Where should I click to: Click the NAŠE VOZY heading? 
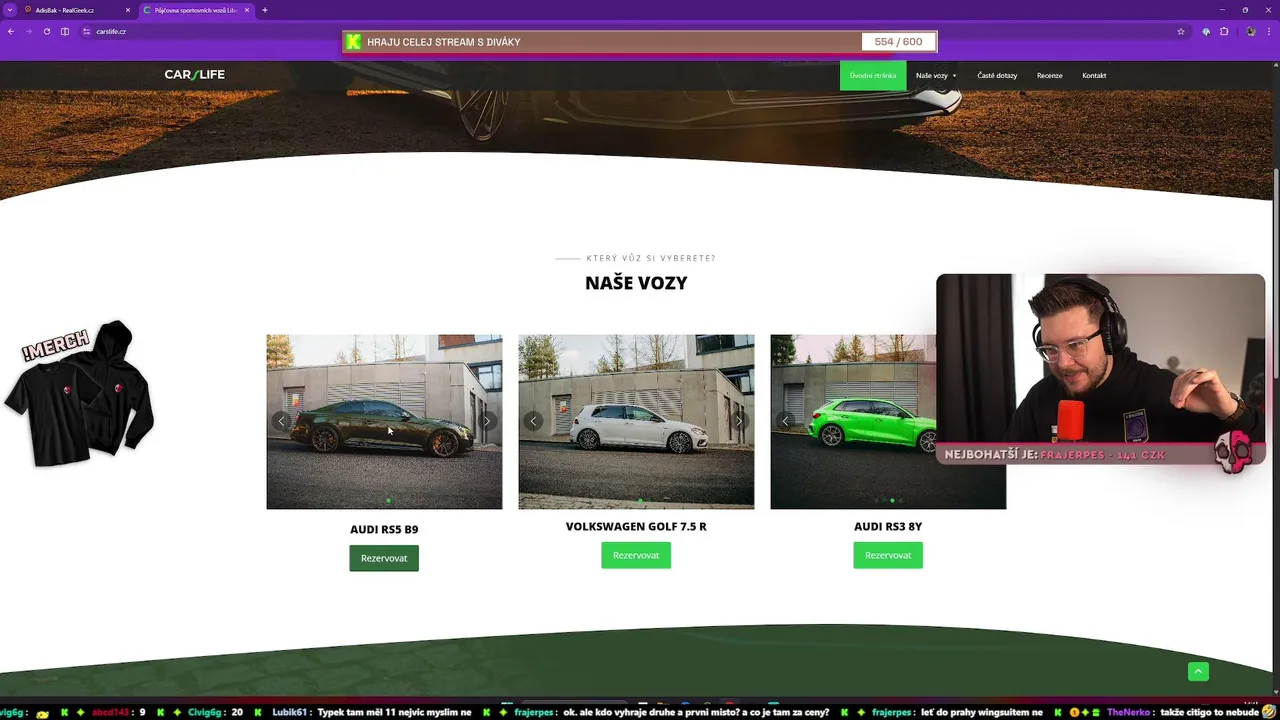pyautogui.click(x=636, y=283)
